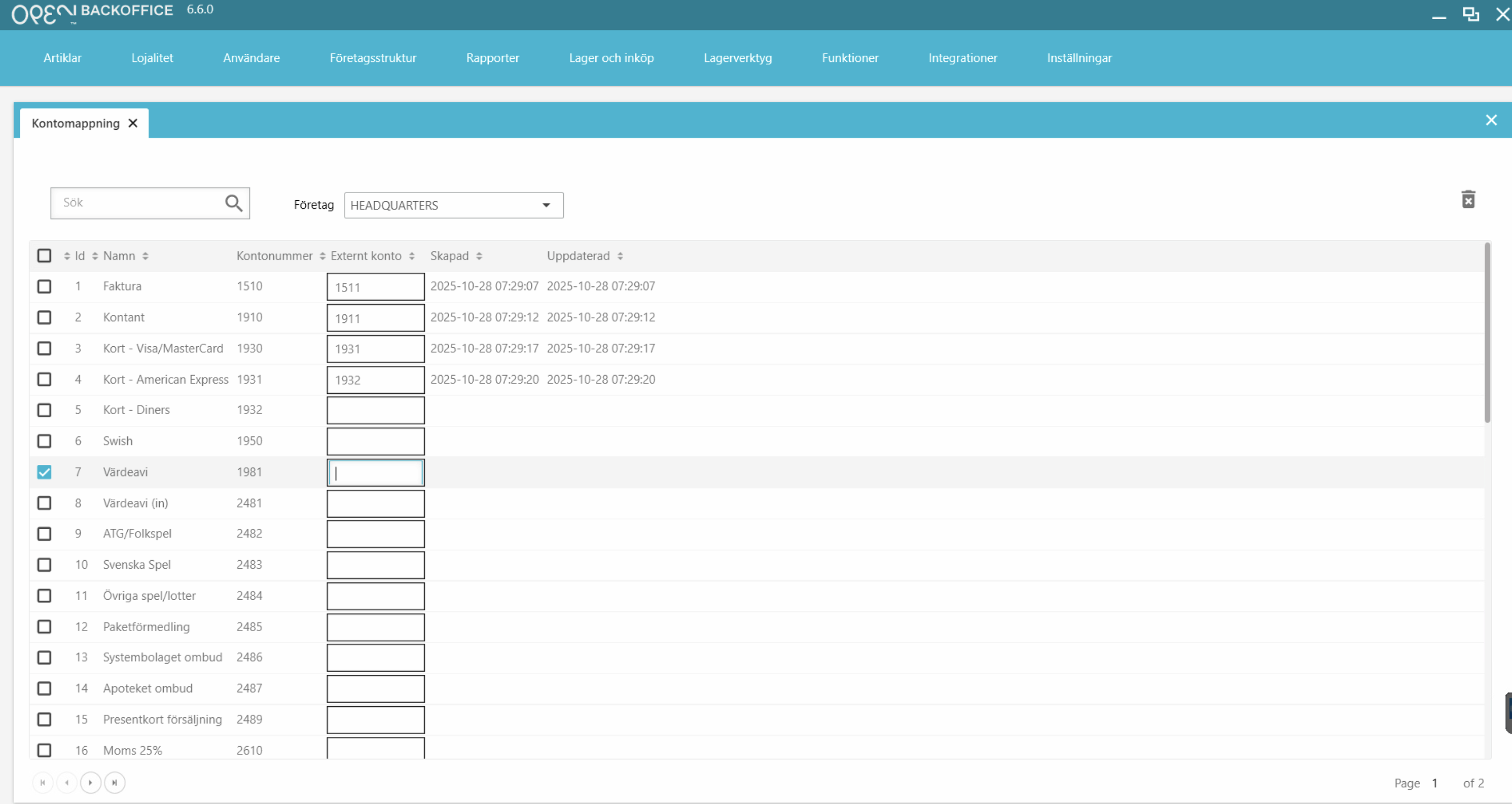This screenshot has height=804, width=1512.
Task: Click Externt konto field for Kort - Diners
Action: pos(376,410)
